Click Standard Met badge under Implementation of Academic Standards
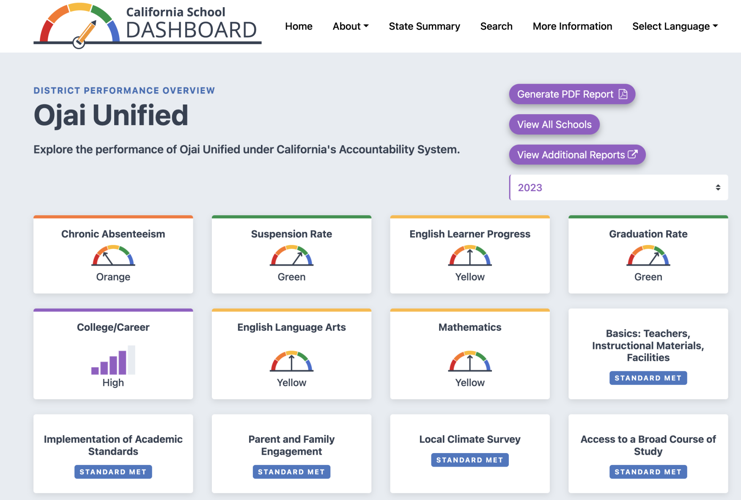The image size is (741, 500). 113,472
